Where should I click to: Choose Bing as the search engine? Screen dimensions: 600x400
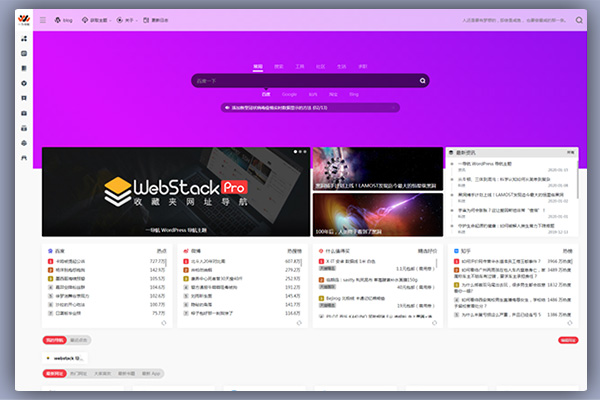point(354,94)
